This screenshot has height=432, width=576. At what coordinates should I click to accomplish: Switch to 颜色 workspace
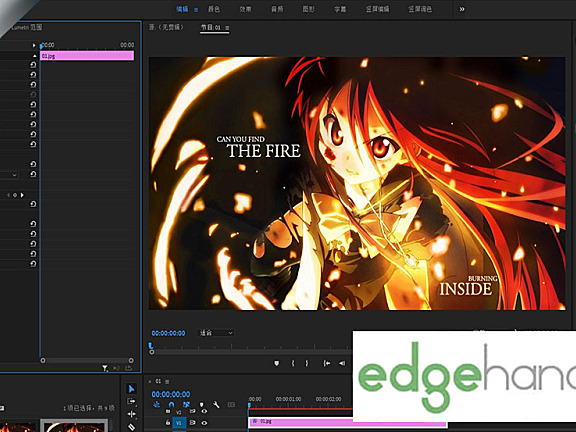click(x=214, y=9)
